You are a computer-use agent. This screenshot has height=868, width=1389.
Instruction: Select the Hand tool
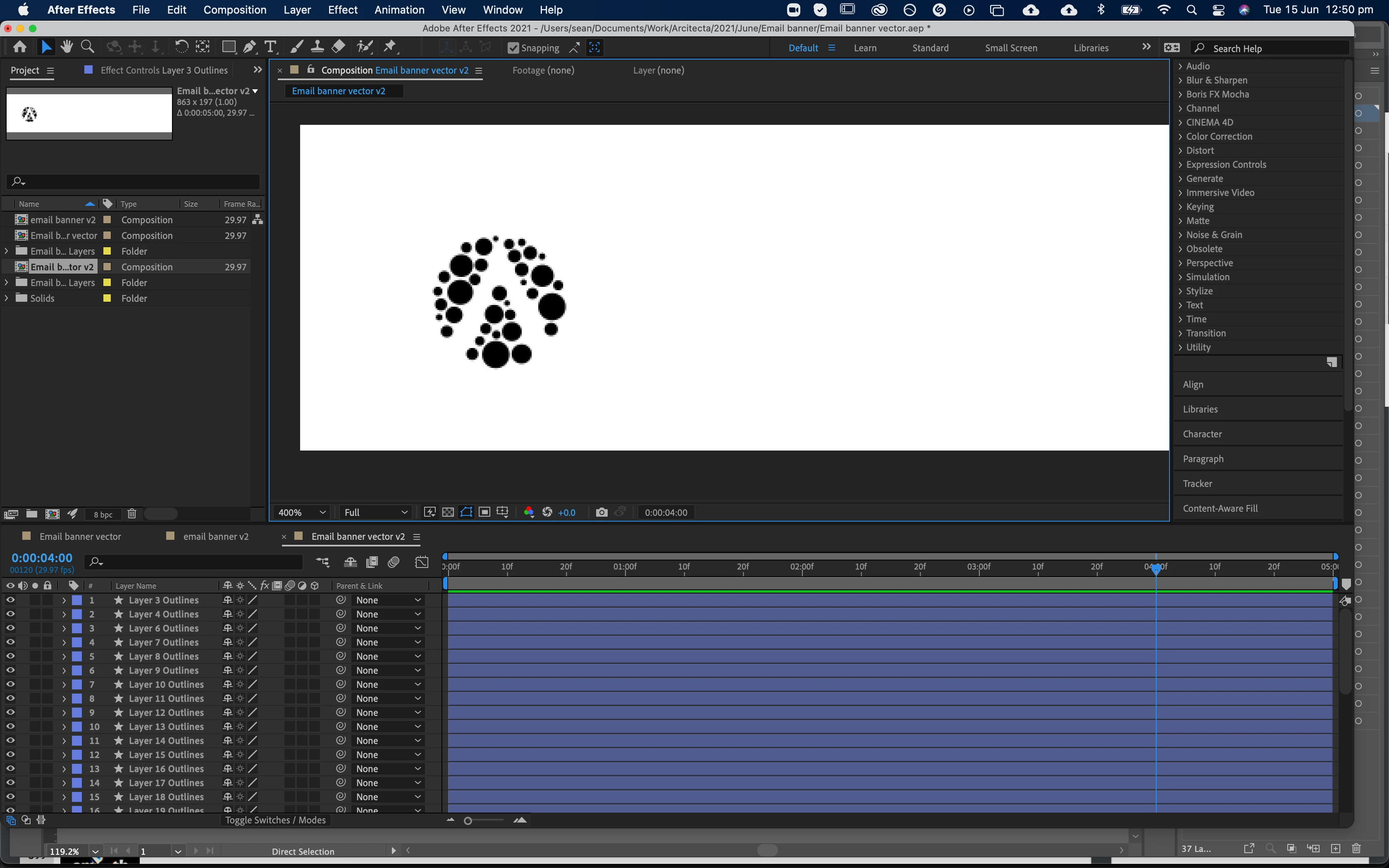click(67, 47)
